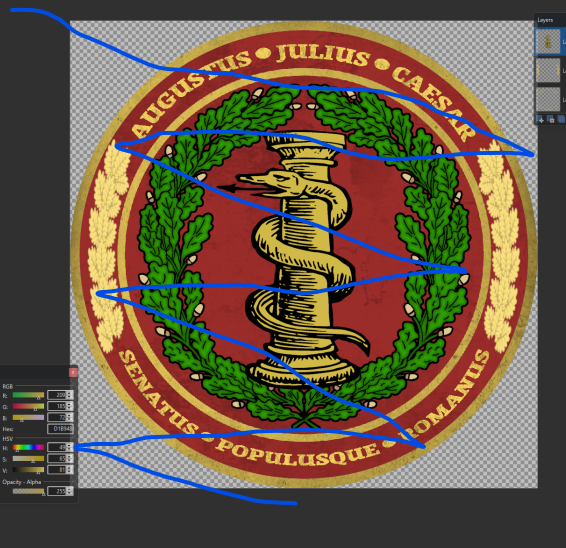Increase Red value with its up arrow
Screen dimensions: 566x548
click(69, 393)
